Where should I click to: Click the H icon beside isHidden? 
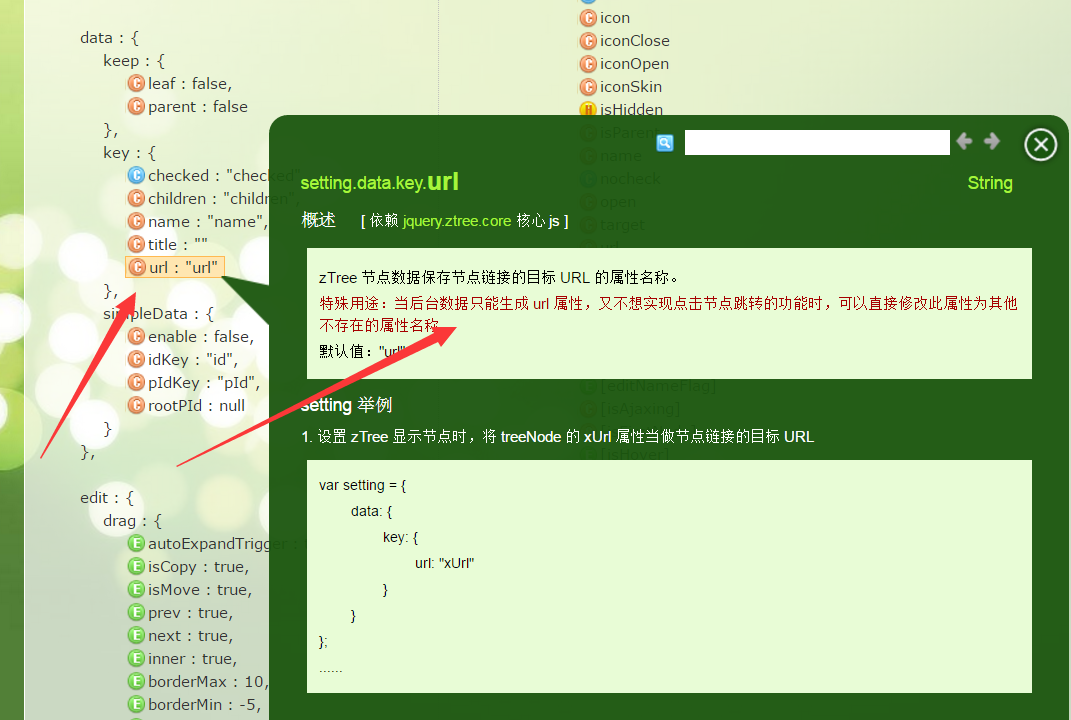coord(588,109)
